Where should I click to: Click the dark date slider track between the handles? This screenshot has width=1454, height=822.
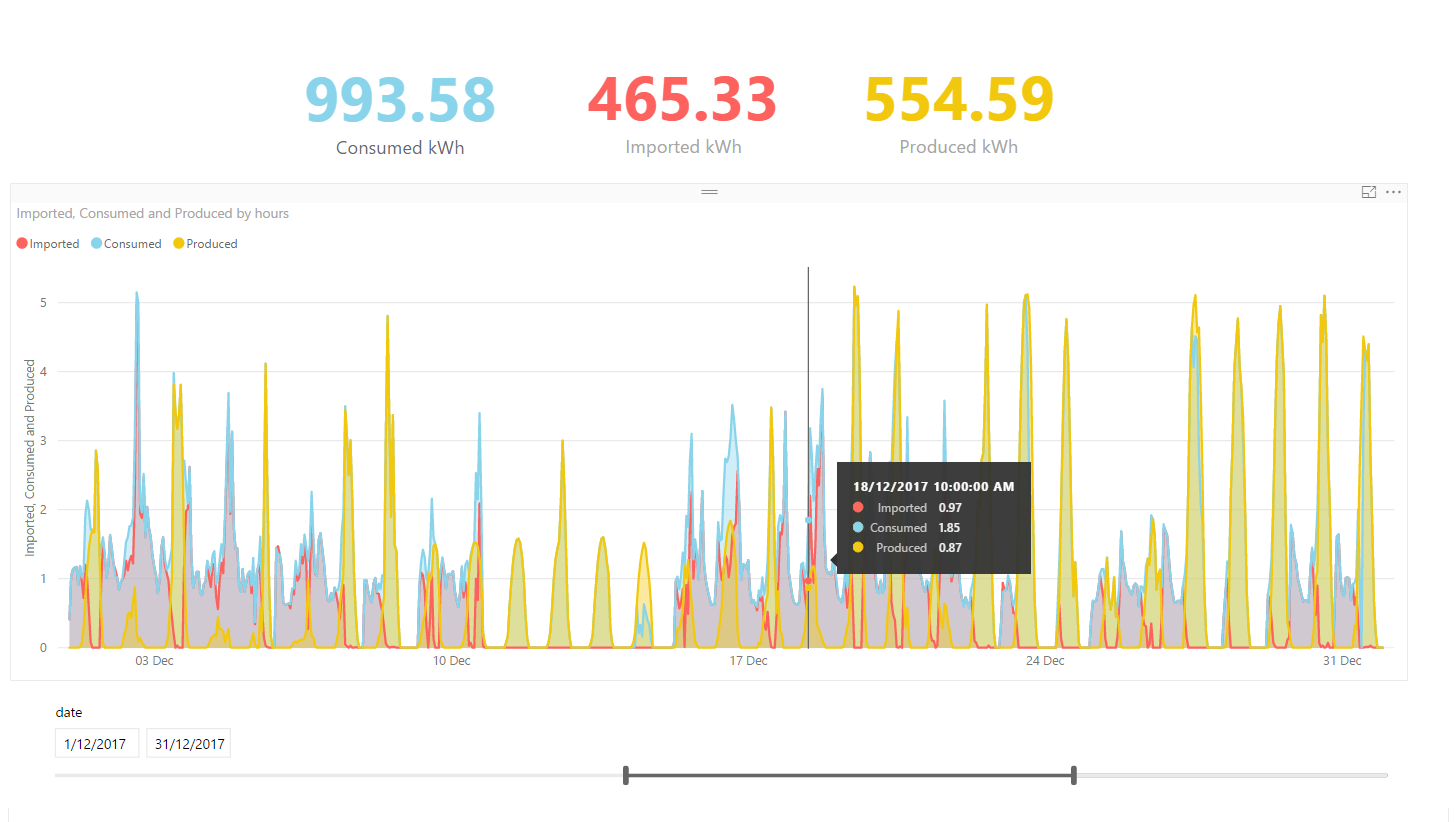click(850, 775)
